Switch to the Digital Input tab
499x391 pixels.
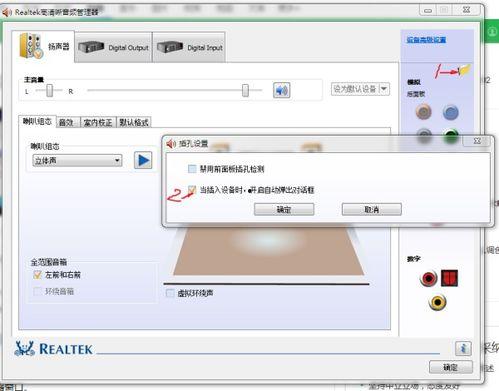tap(189, 47)
